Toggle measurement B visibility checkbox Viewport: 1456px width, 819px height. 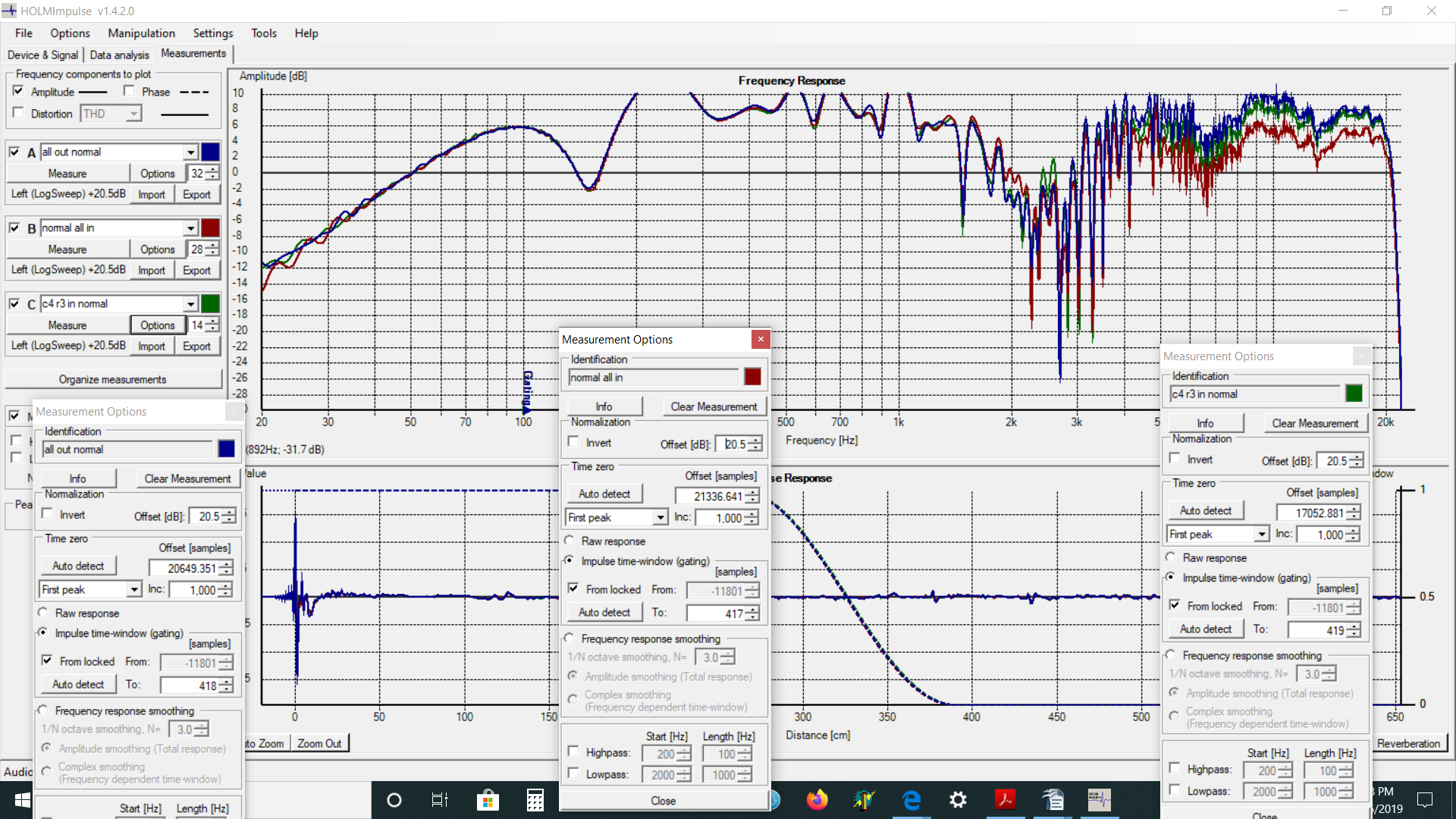tap(14, 227)
